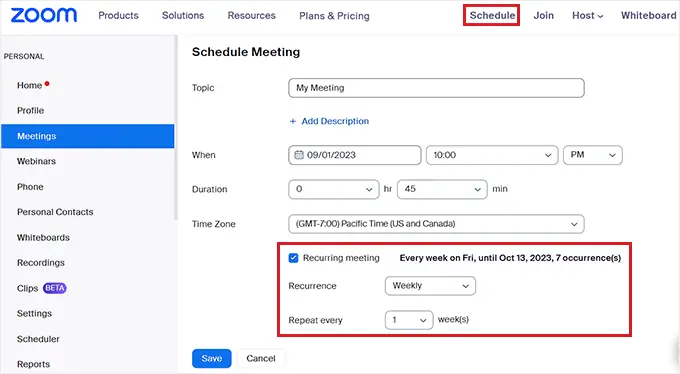The image size is (680, 374).
Task: Click the red notification dot near Home
Action: pyautogui.click(x=47, y=83)
